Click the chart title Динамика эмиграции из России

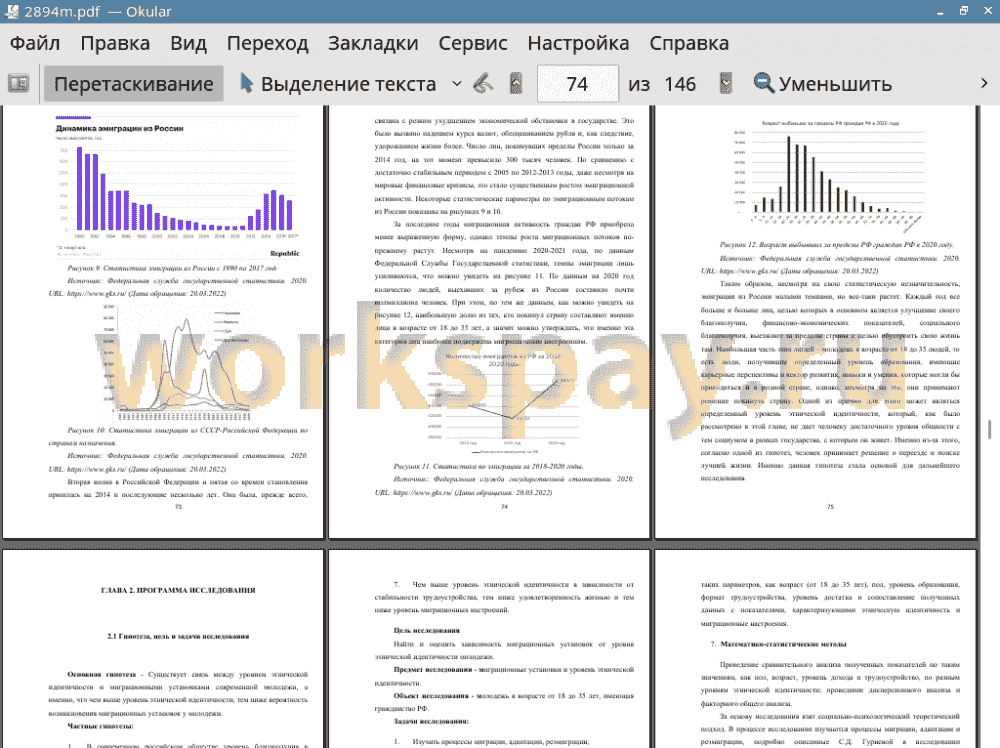click(119, 128)
